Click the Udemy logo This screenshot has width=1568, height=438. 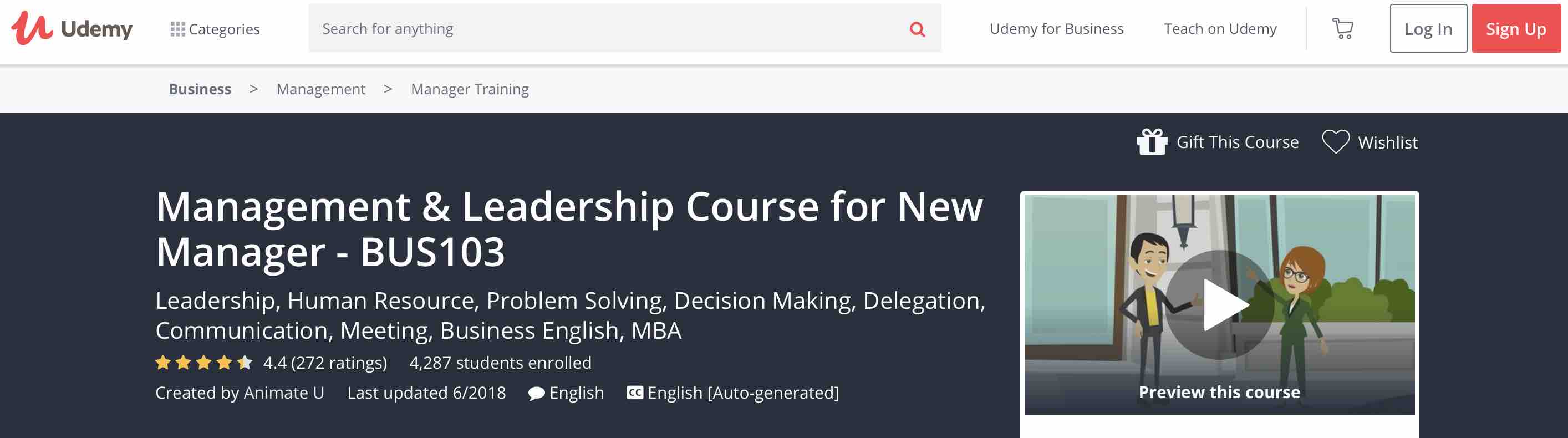72,28
